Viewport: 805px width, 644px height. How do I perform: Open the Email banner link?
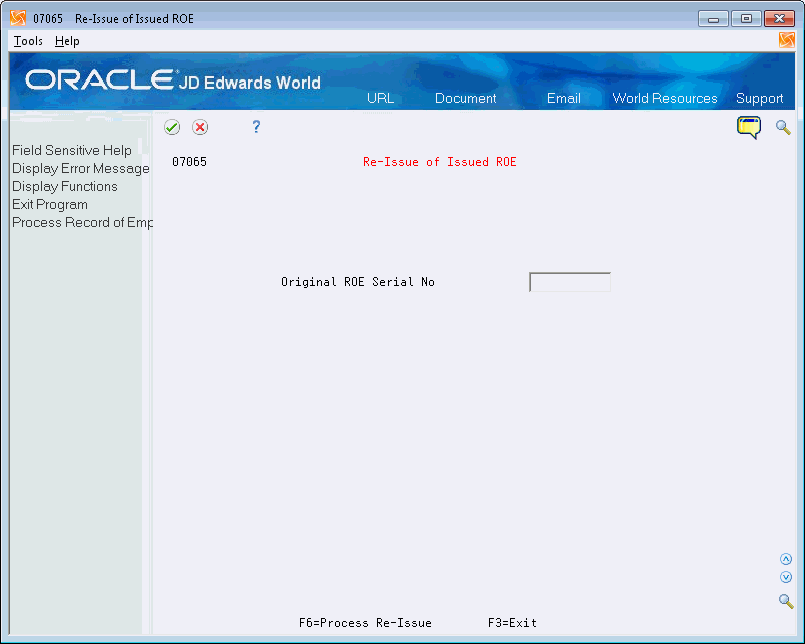(x=564, y=98)
